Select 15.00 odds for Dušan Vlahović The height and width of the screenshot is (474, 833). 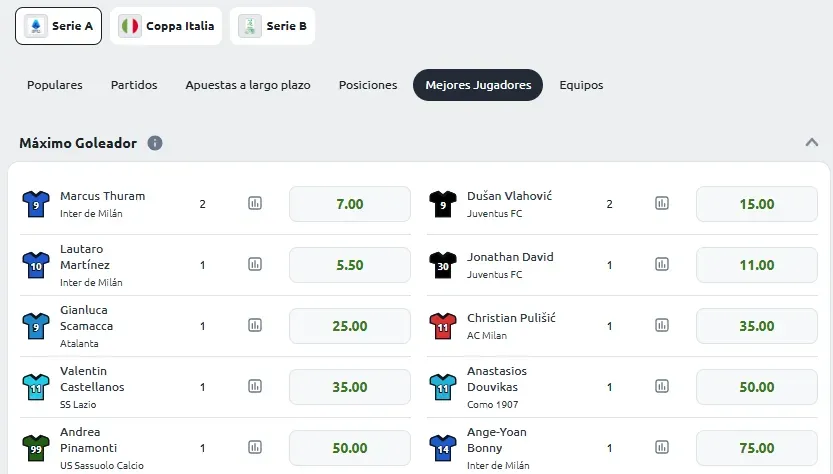756,204
